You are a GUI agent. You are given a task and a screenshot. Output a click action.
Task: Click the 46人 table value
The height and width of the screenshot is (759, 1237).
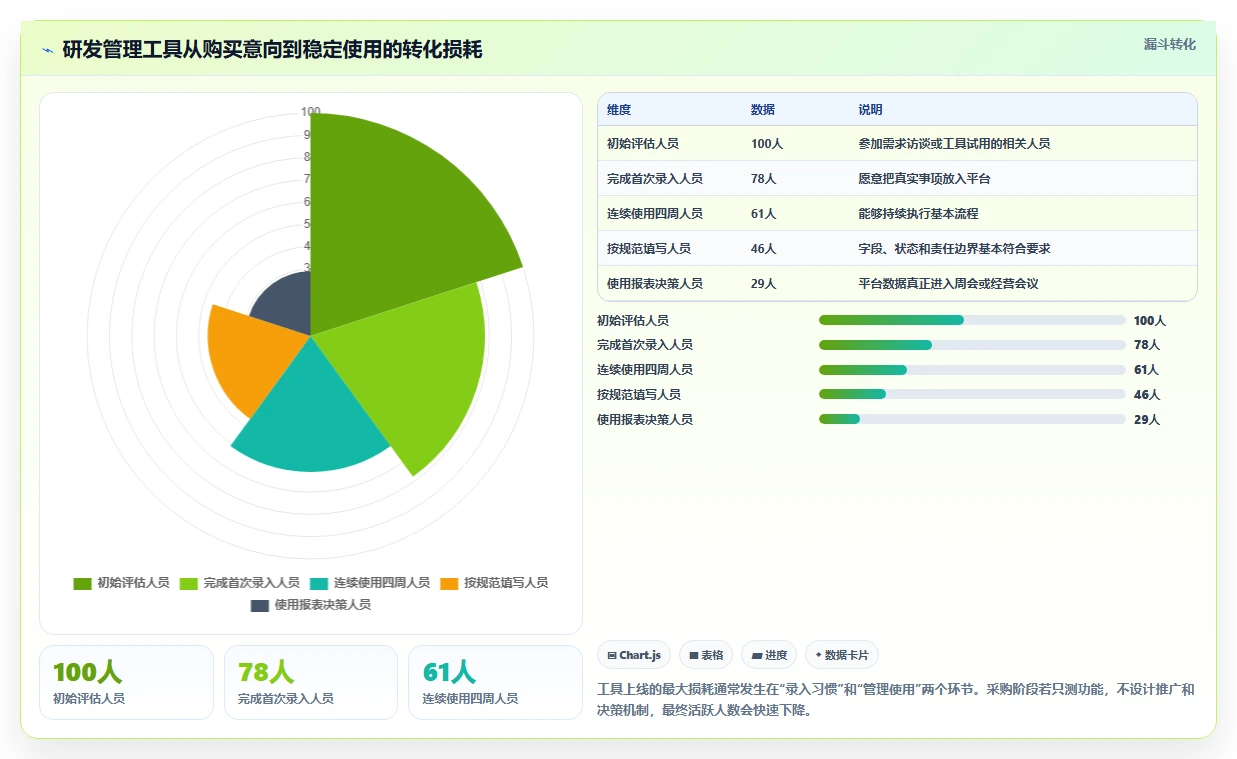pyautogui.click(x=764, y=249)
